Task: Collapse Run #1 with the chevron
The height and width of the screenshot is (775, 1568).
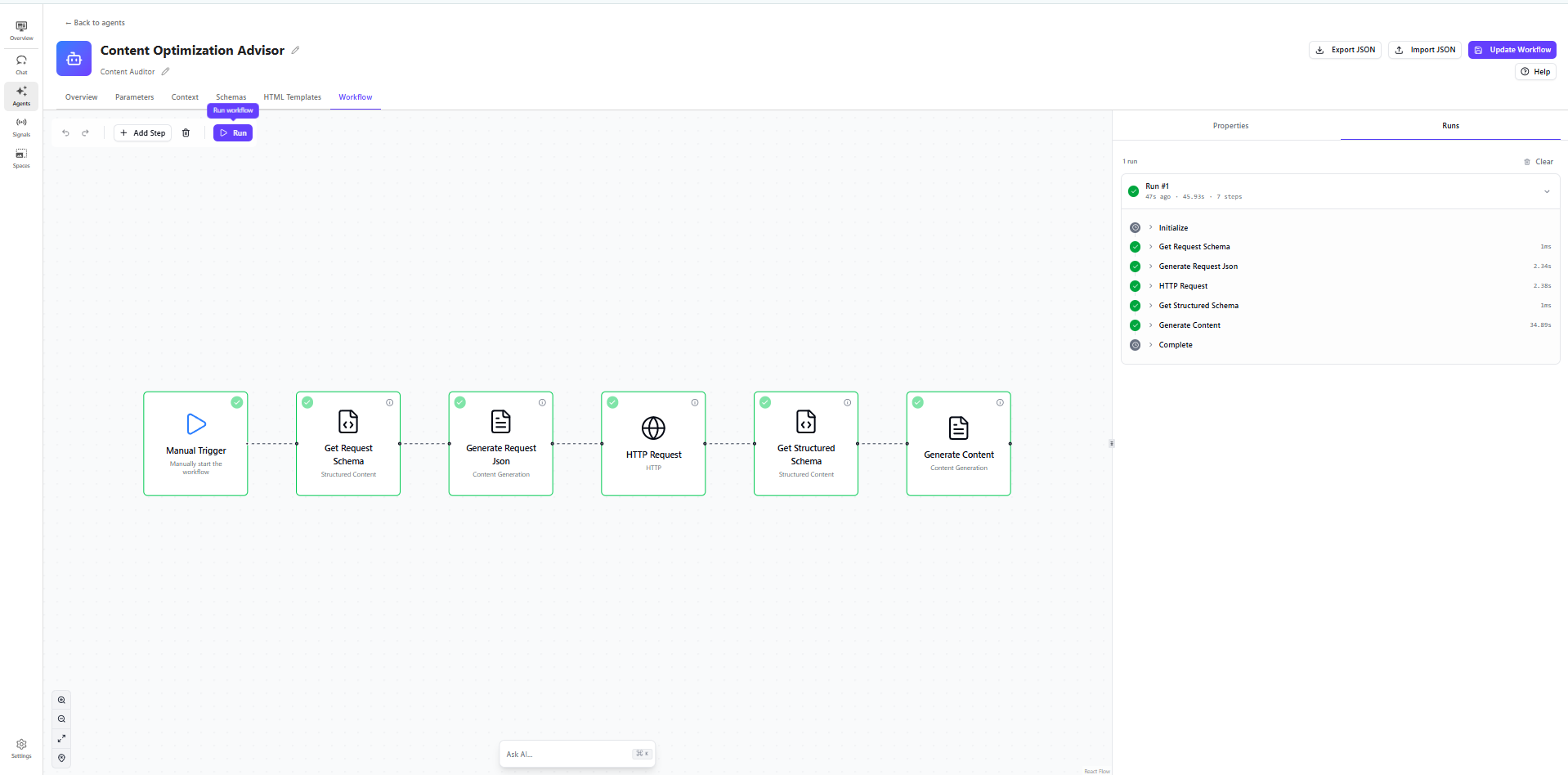Action: pos(1547,191)
